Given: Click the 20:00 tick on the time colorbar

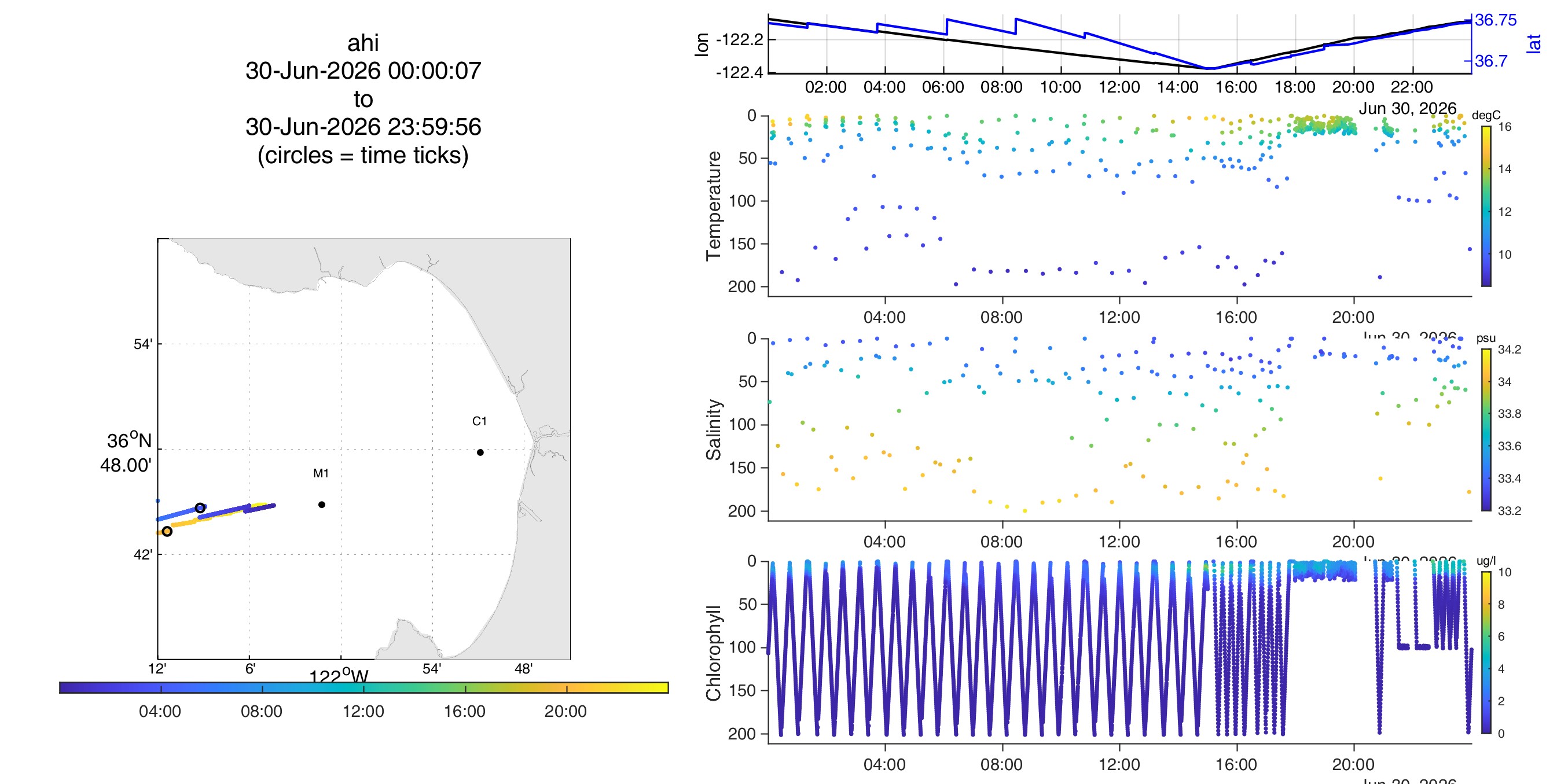Looking at the screenshot, I should [x=566, y=688].
